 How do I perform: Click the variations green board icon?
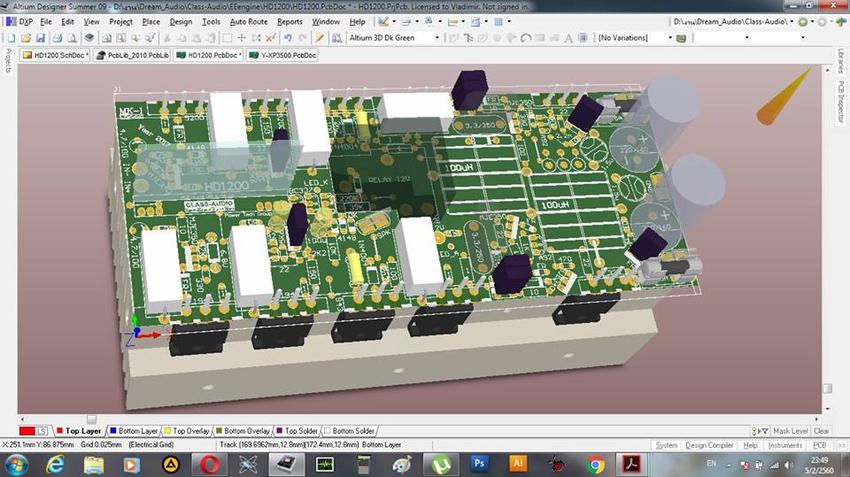(682, 38)
